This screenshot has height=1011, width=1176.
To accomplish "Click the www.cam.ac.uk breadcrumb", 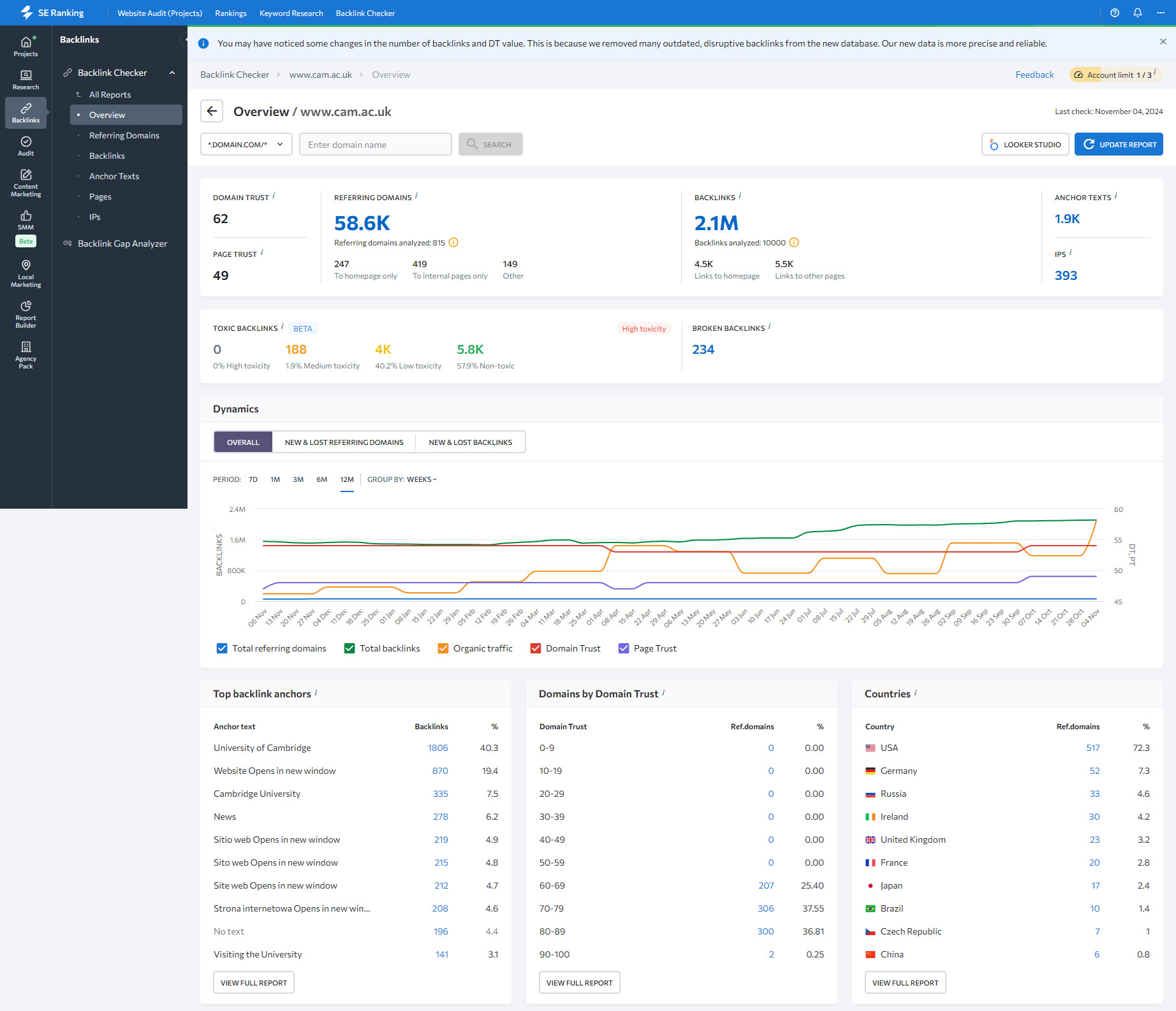I will [320, 75].
